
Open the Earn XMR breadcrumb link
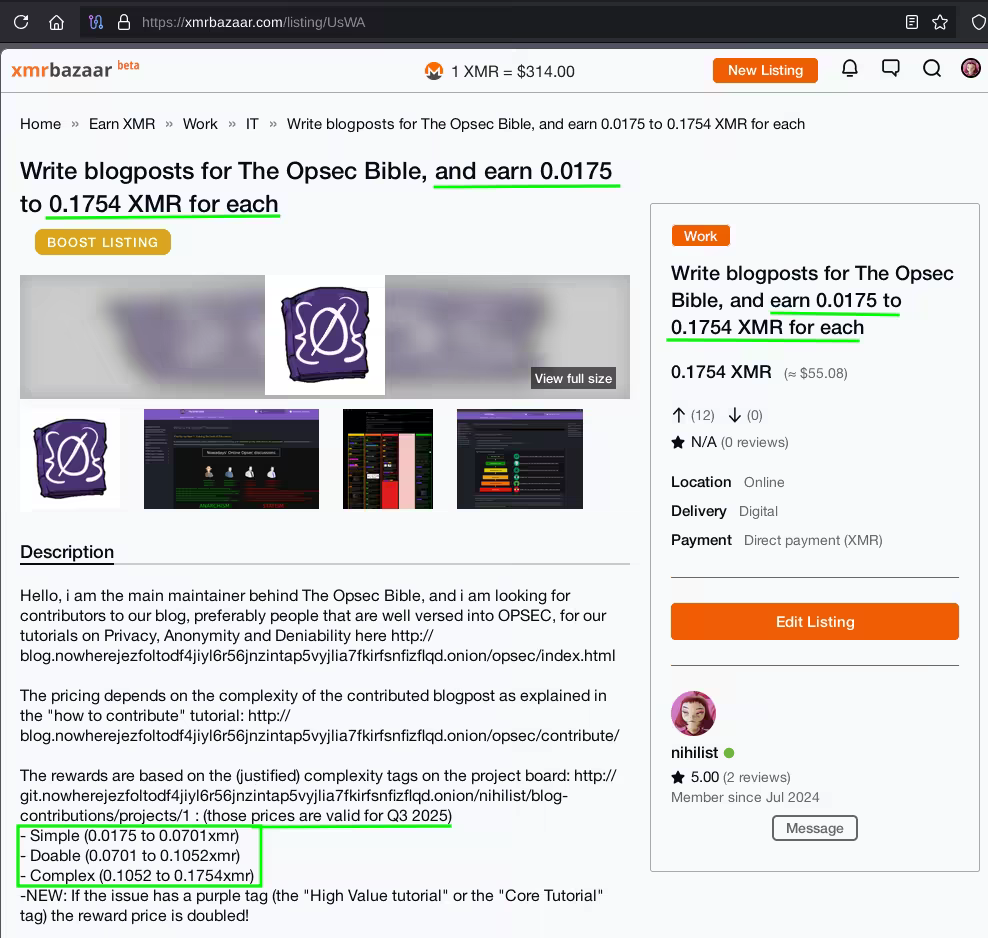(x=121, y=124)
